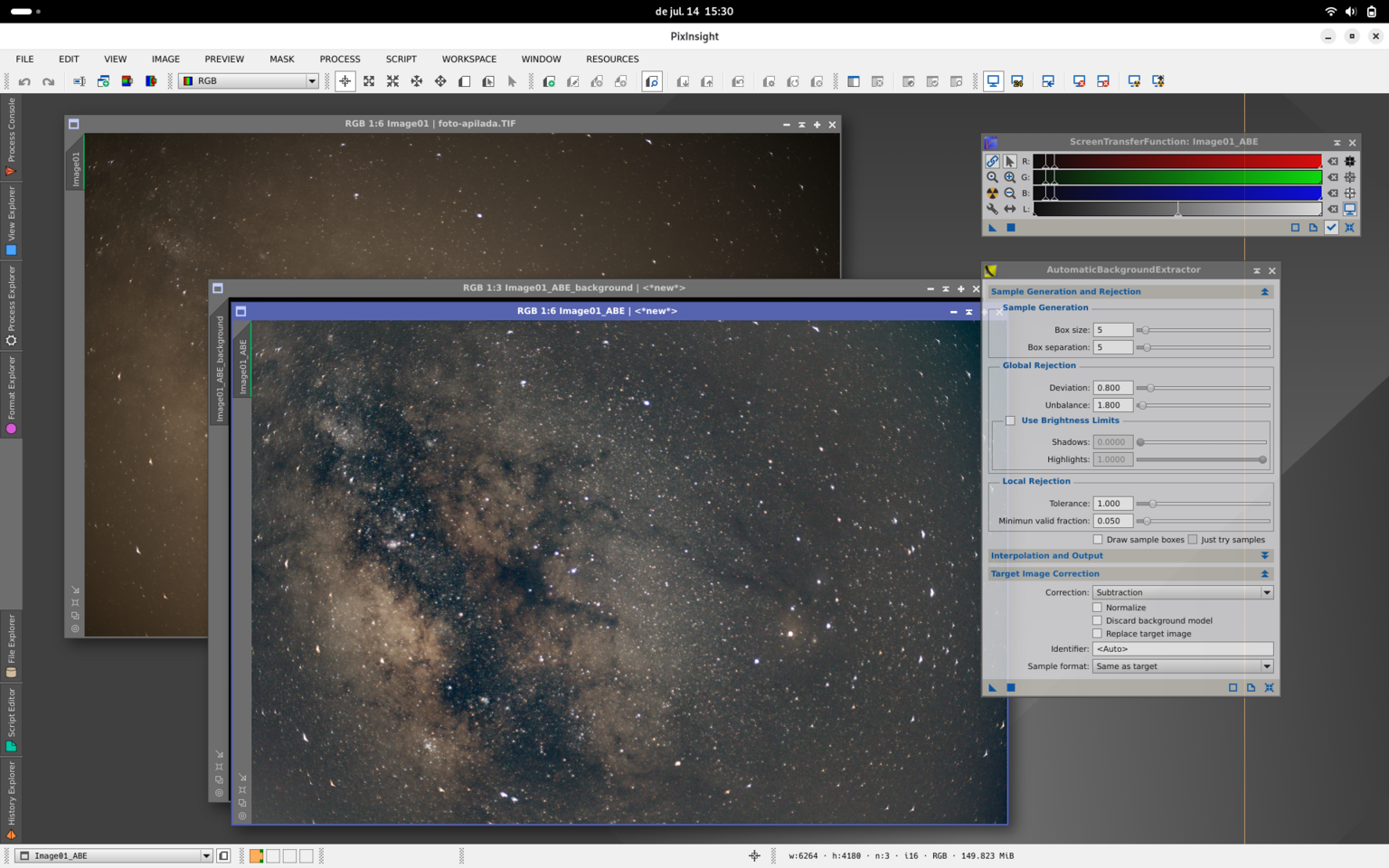Screen dimensions: 1389x868
Task: Click the horizontal double-arrow icon in ScreenTransferFunction
Action: pos(1009,209)
